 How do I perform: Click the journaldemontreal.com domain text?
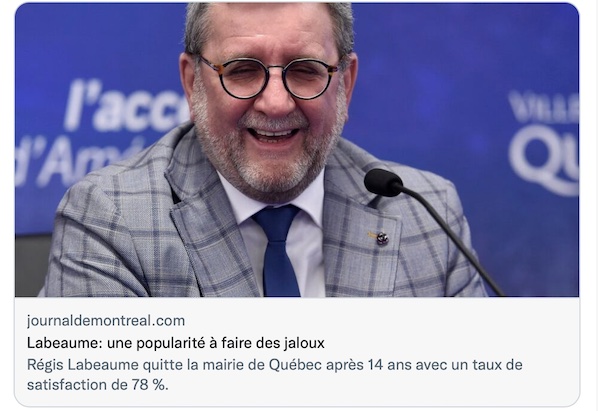click(x=106, y=321)
